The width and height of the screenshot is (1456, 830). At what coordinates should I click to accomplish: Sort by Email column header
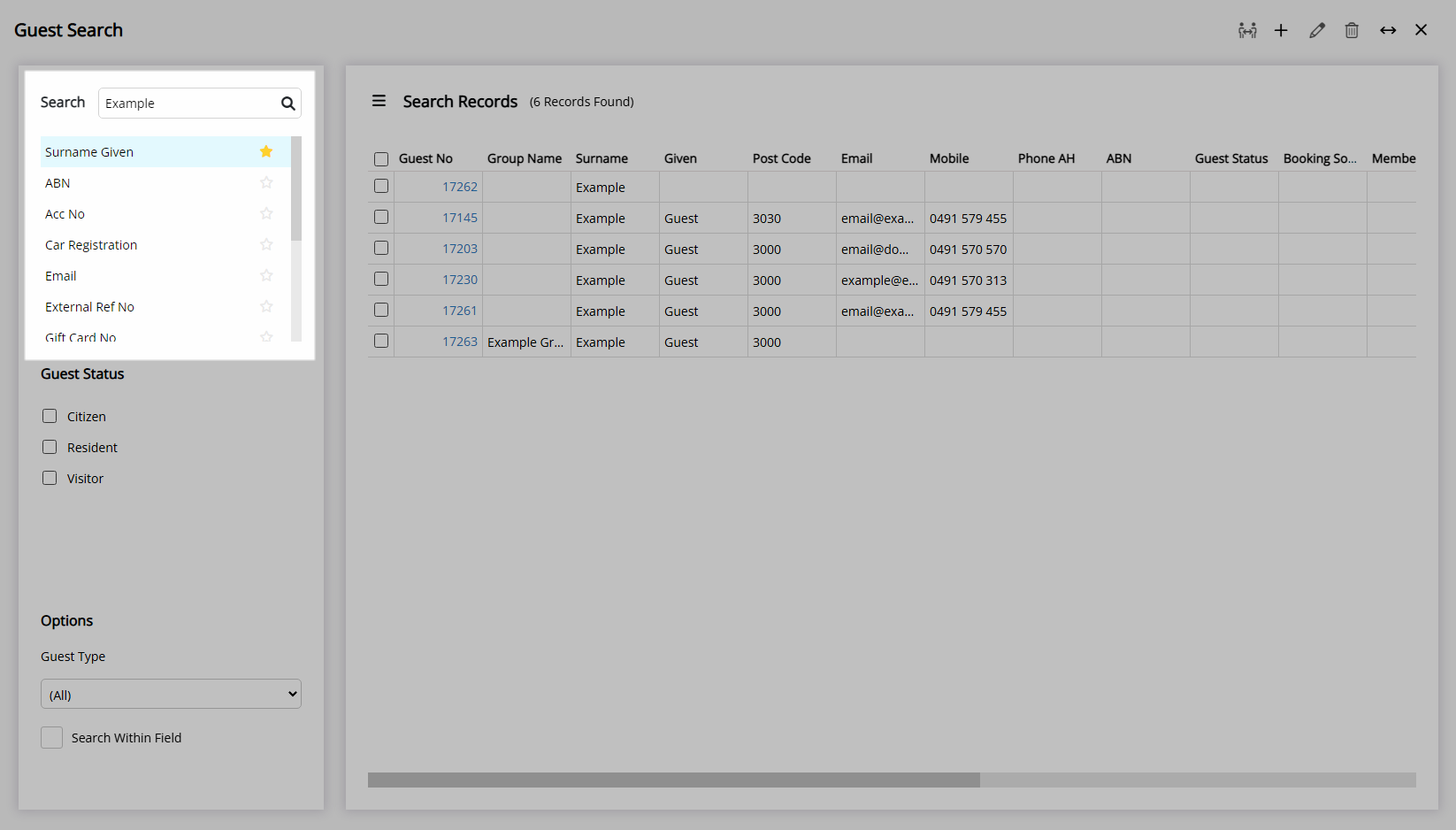point(856,158)
